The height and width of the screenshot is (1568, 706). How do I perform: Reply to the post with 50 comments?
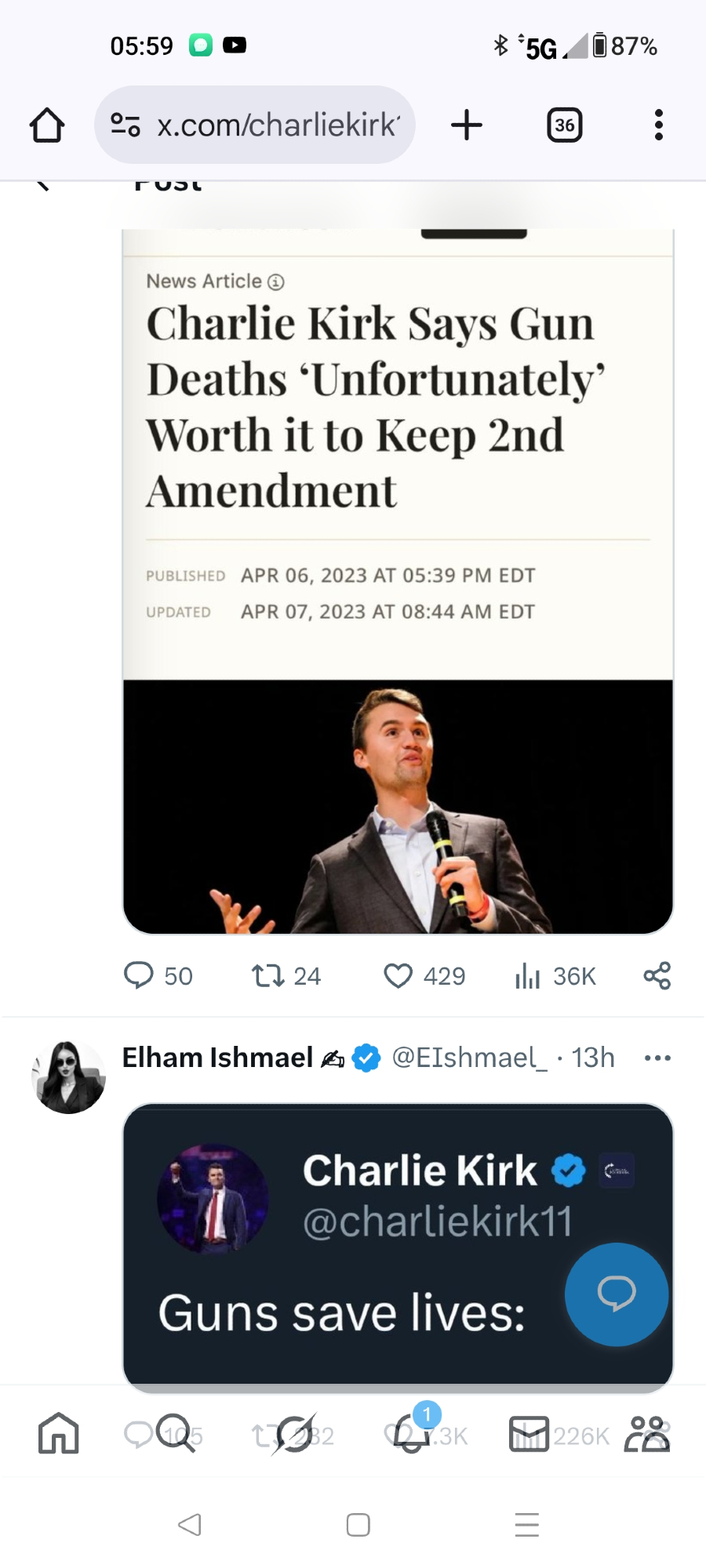[139, 976]
